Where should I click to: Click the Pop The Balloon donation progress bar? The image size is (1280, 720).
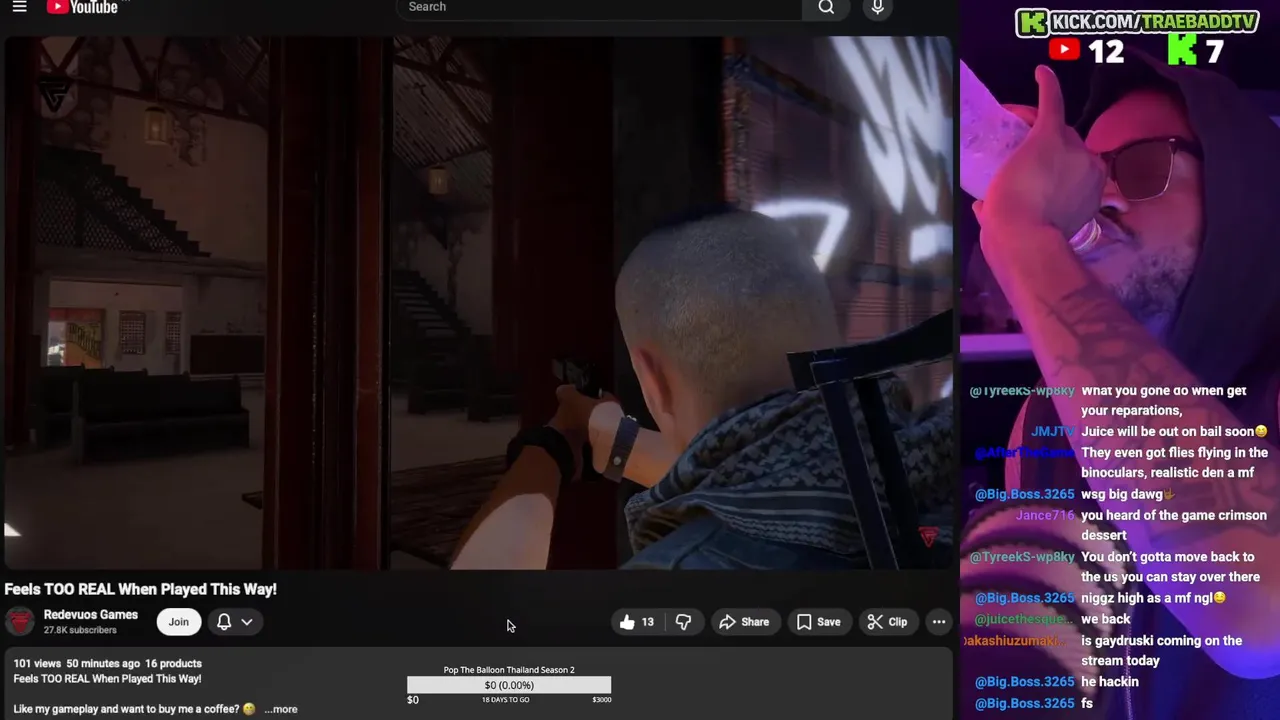(x=509, y=685)
